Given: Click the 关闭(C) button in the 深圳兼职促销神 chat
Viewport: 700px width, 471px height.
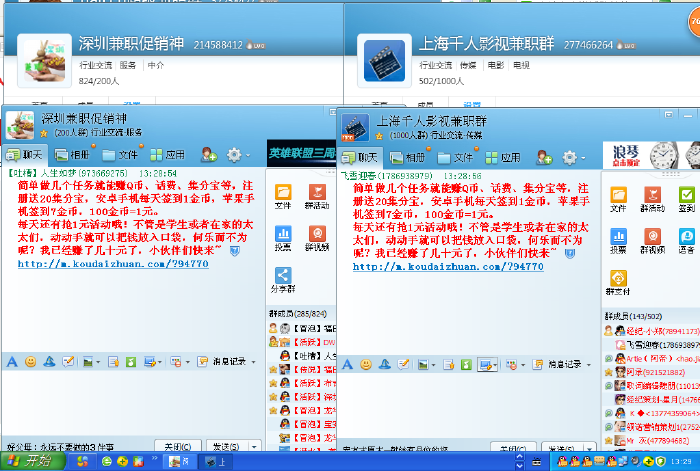Looking at the screenshot, I should (x=178, y=446).
